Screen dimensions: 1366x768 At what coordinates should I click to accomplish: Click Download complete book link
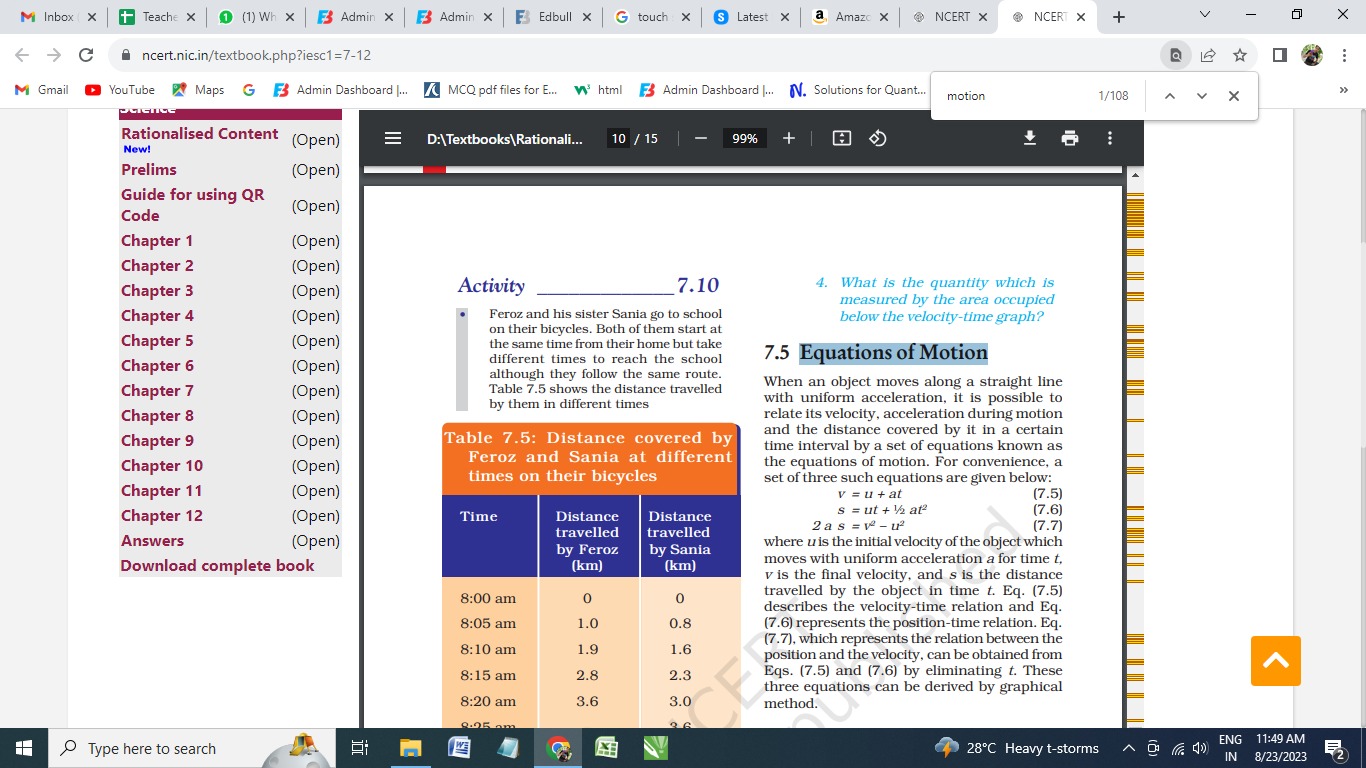(x=217, y=566)
